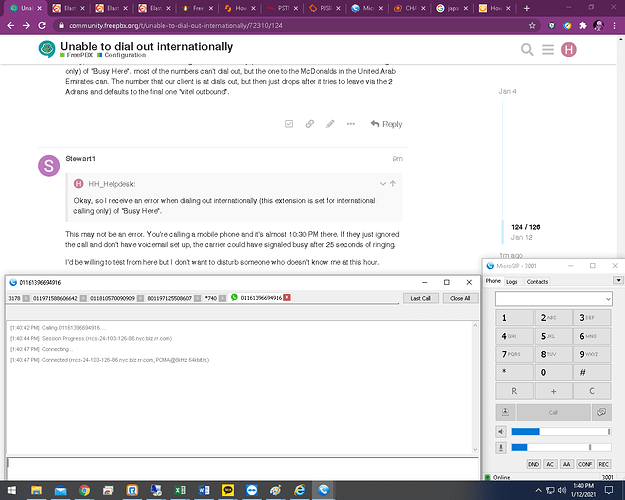Switch to the Logs tab in MicroSIP
This screenshot has width=625, height=500.
tap(512, 282)
